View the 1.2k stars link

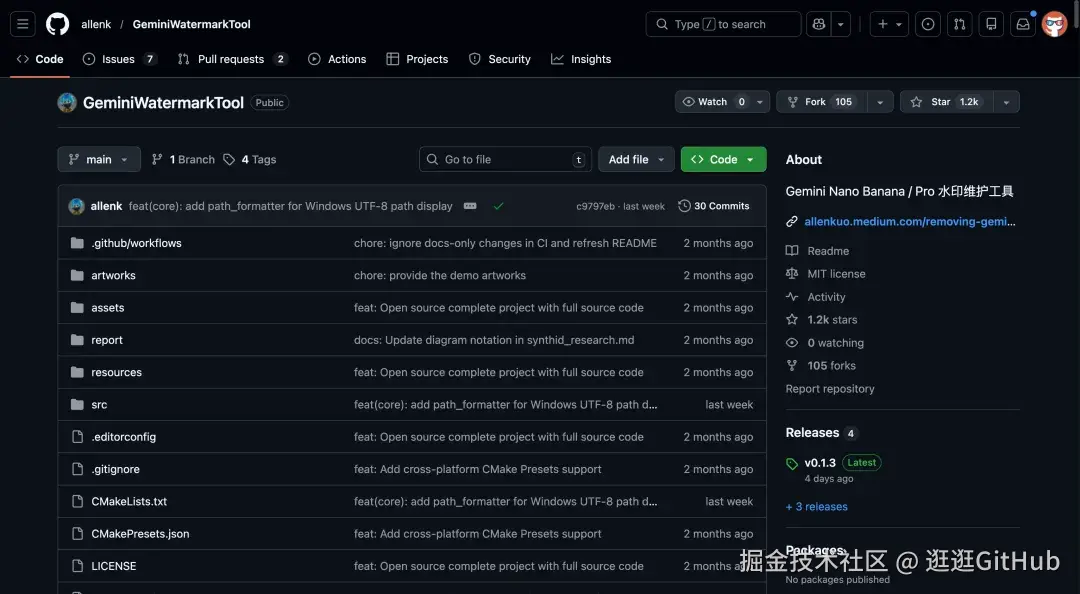[x=832, y=320]
